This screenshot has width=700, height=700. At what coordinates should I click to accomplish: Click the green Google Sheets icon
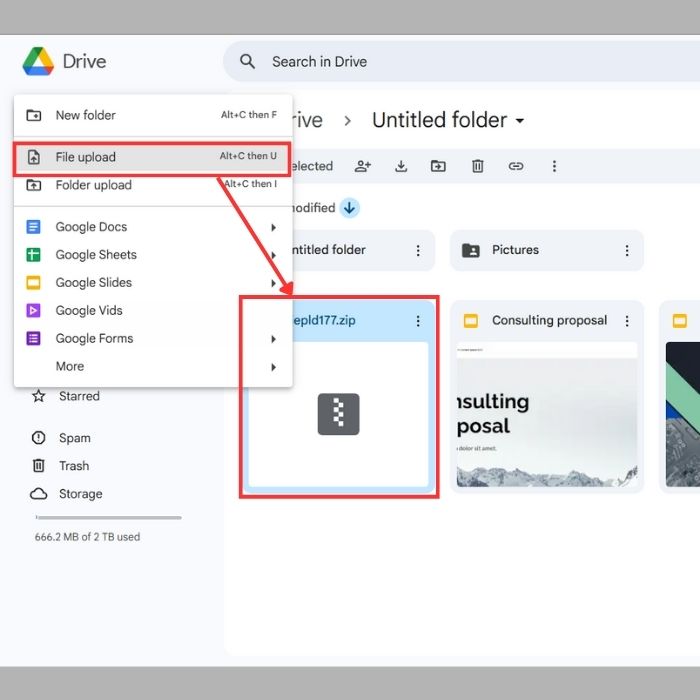point(33,254)
